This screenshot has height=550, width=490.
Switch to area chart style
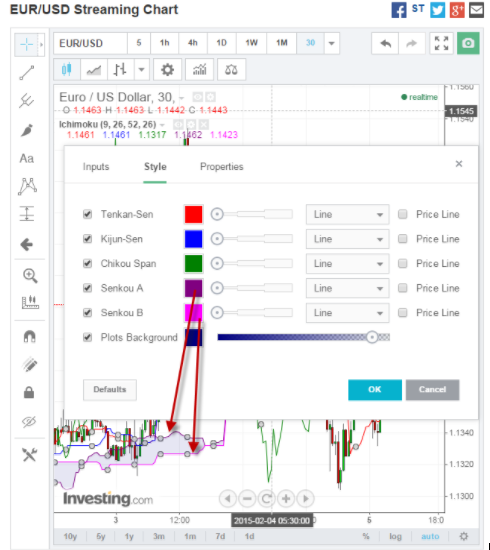[x=94, y=69]
